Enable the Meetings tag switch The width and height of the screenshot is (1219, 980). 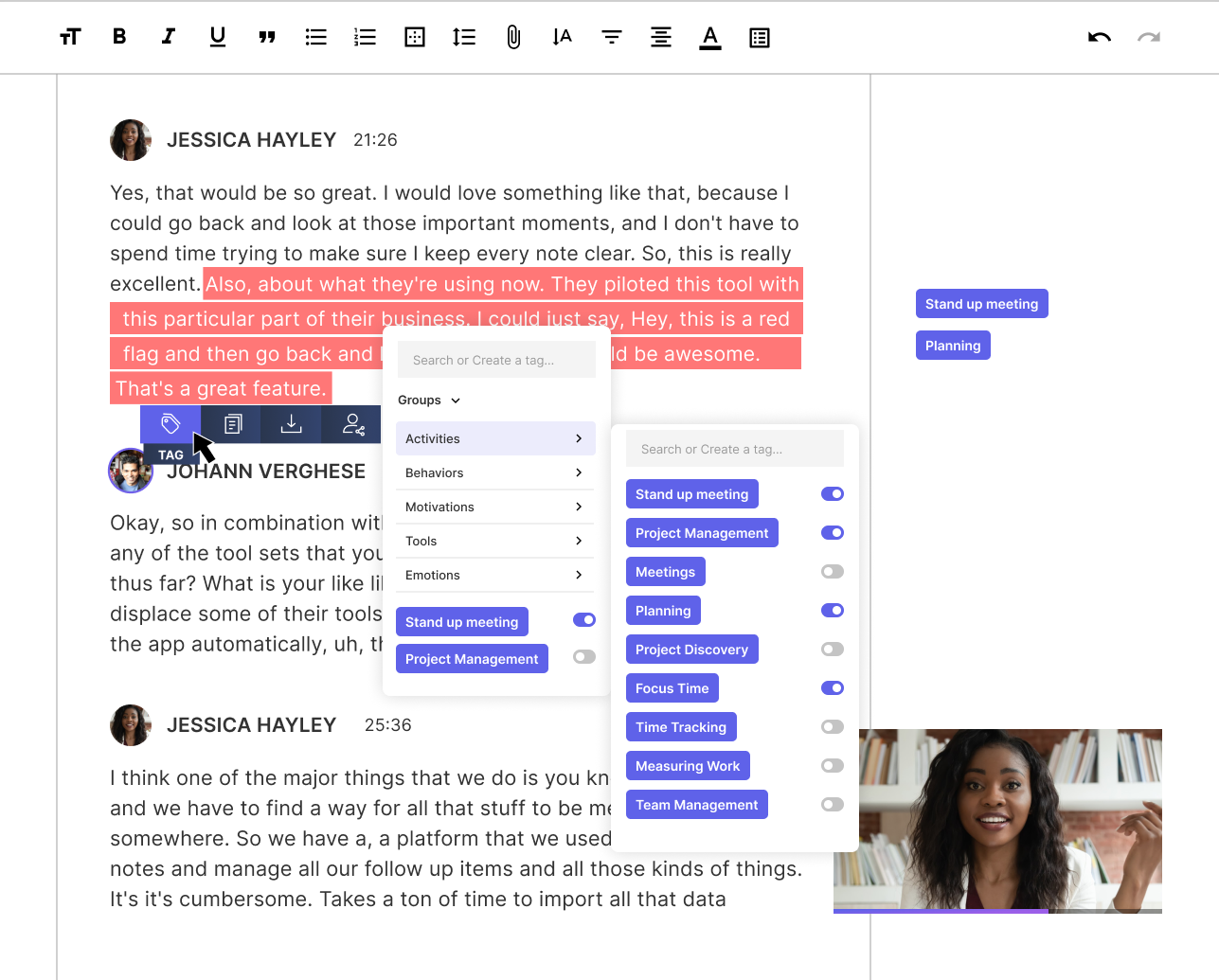833,571
